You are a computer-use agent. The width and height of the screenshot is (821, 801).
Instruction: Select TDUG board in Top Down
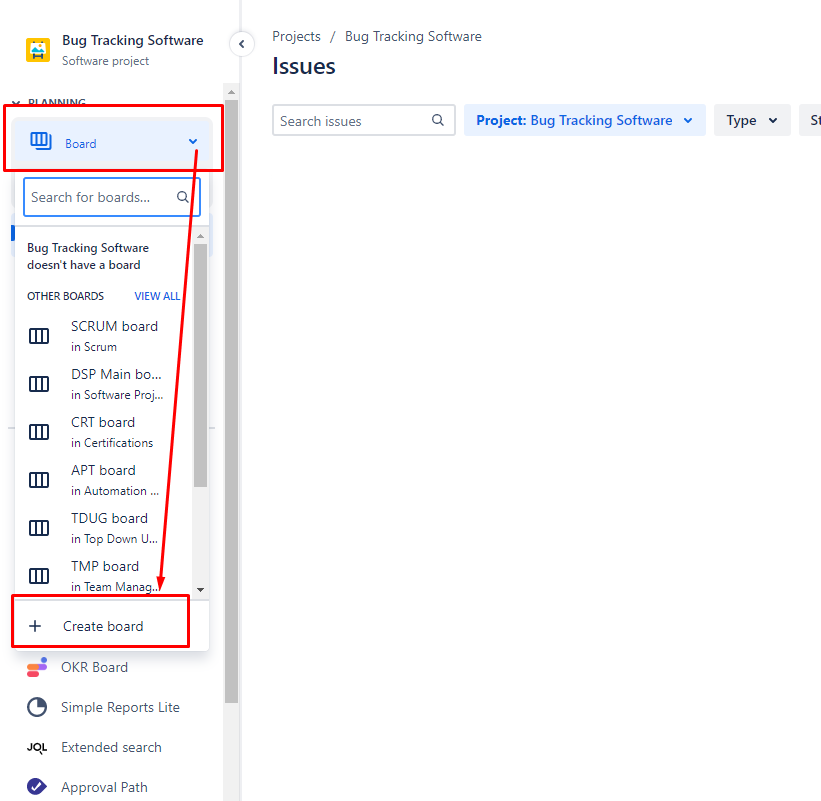[x=104, y=528]
